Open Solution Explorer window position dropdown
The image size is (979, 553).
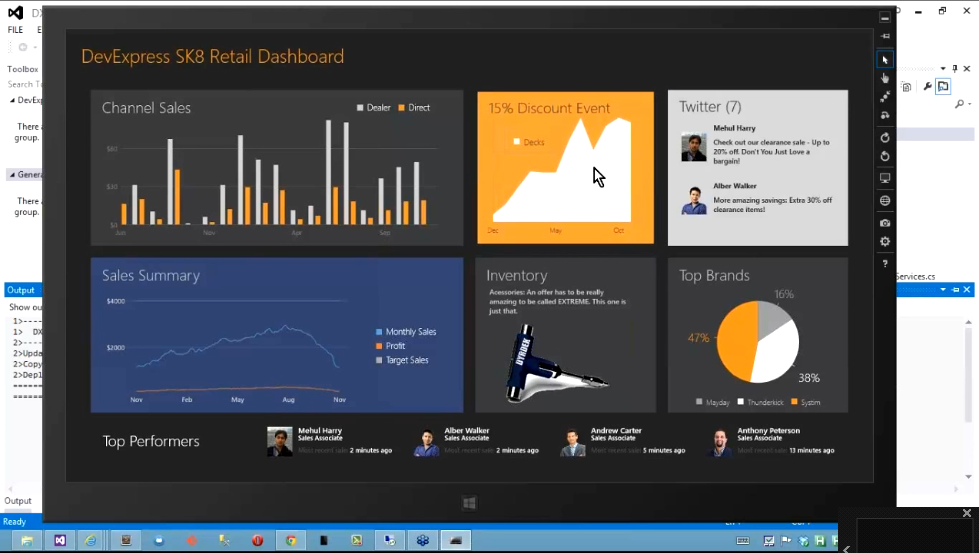coord(943,69)
